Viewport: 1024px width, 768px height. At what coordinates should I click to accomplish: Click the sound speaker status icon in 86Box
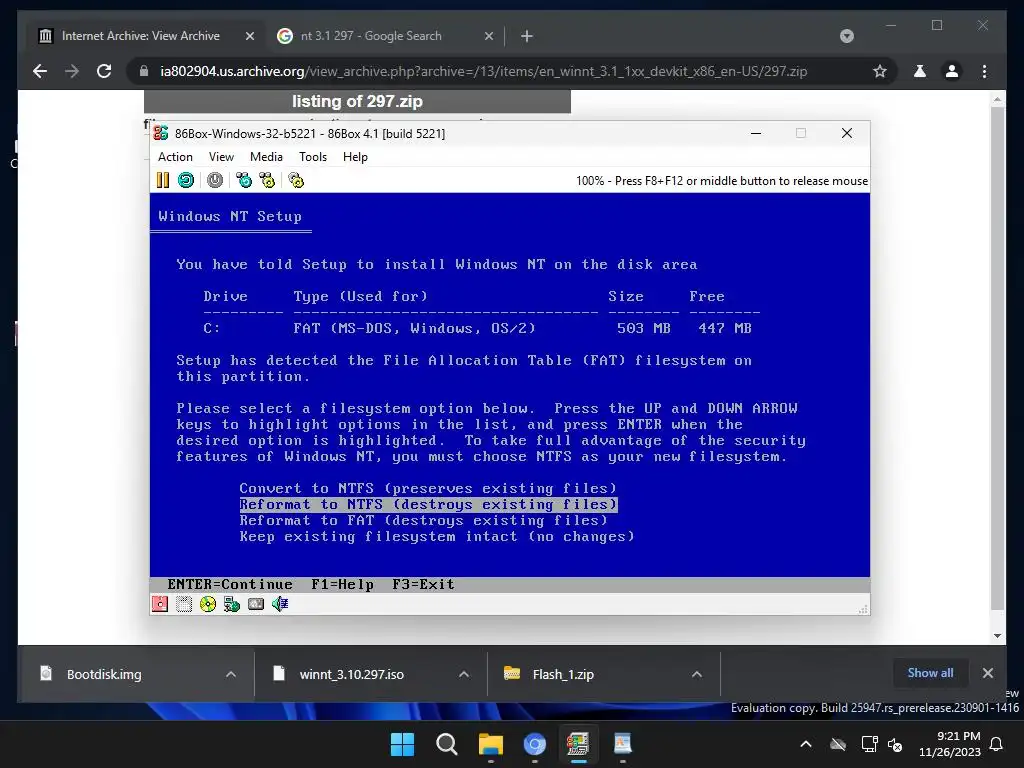tap(280, 604)
